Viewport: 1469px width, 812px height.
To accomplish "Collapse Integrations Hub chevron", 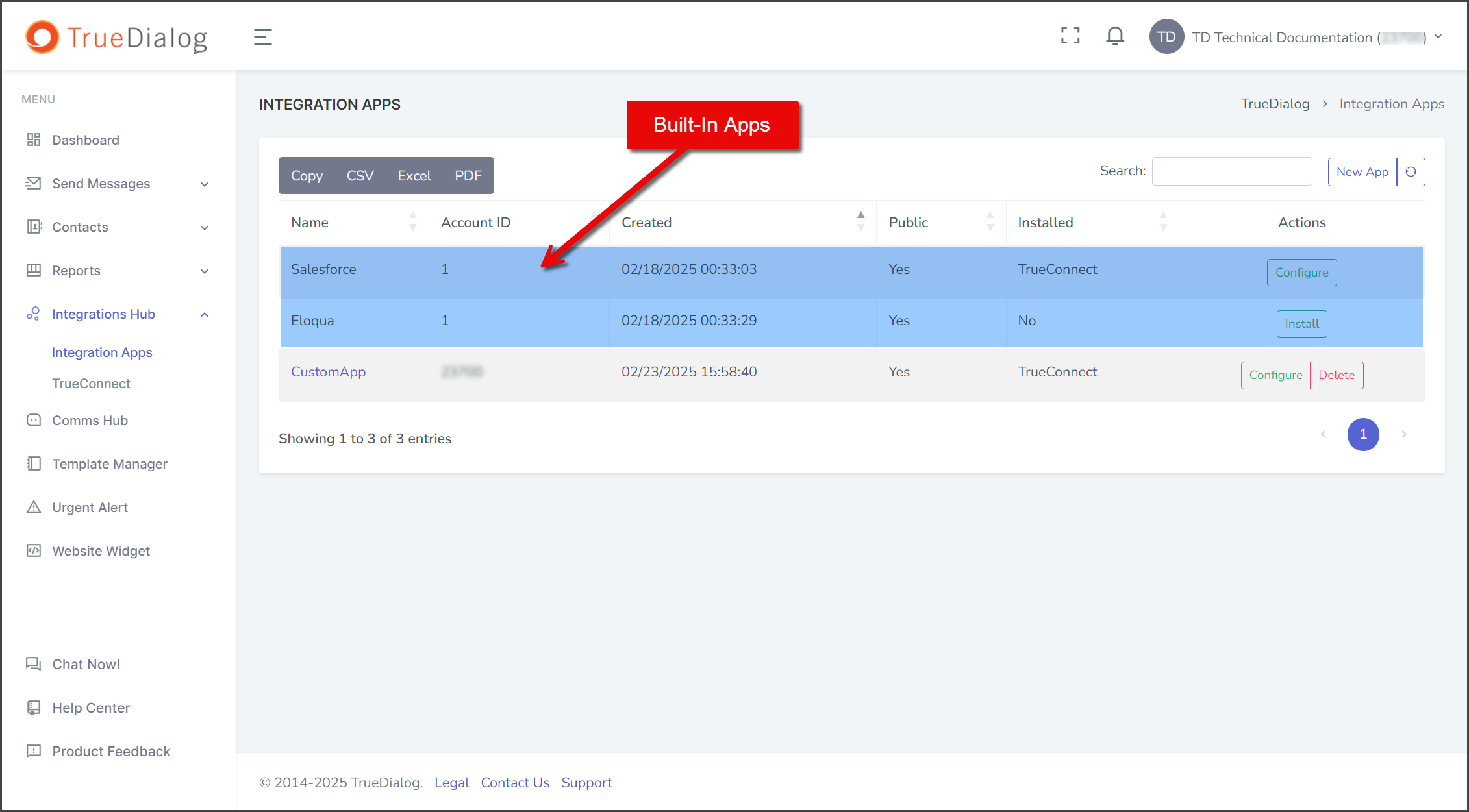I will coord(205,314).
